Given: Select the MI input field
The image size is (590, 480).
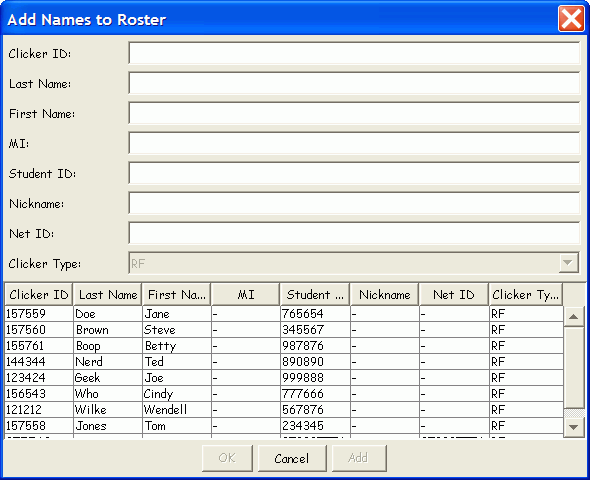Looking at the screenshot, I should pos(354,143).
